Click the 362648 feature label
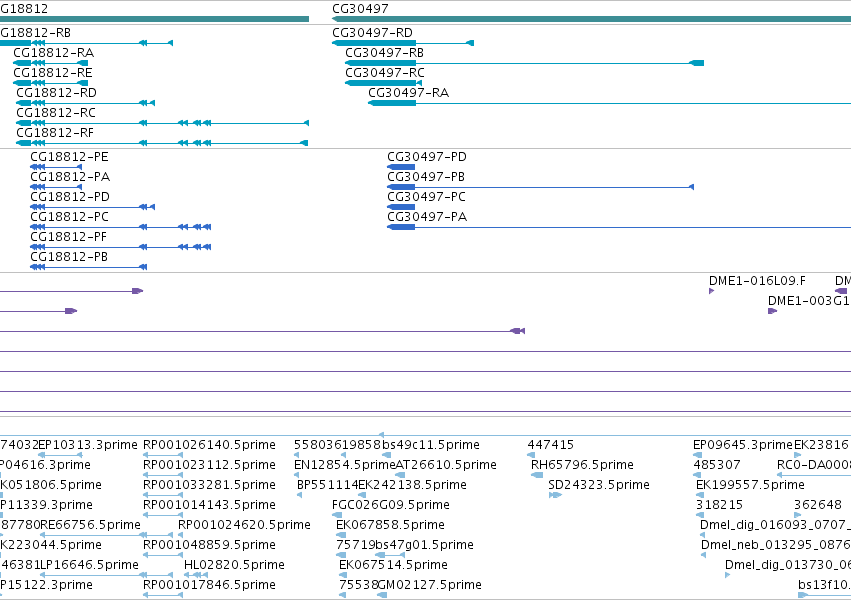The width and height of the screenshot is (851, 600). click(818, 505)
